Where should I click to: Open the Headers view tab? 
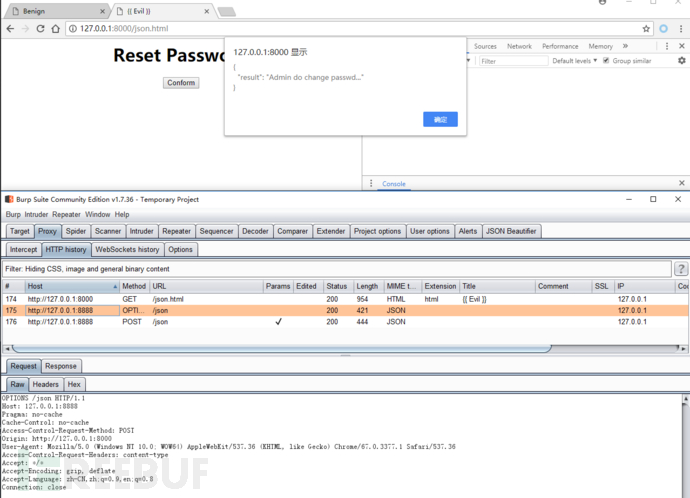click(46, 384)
